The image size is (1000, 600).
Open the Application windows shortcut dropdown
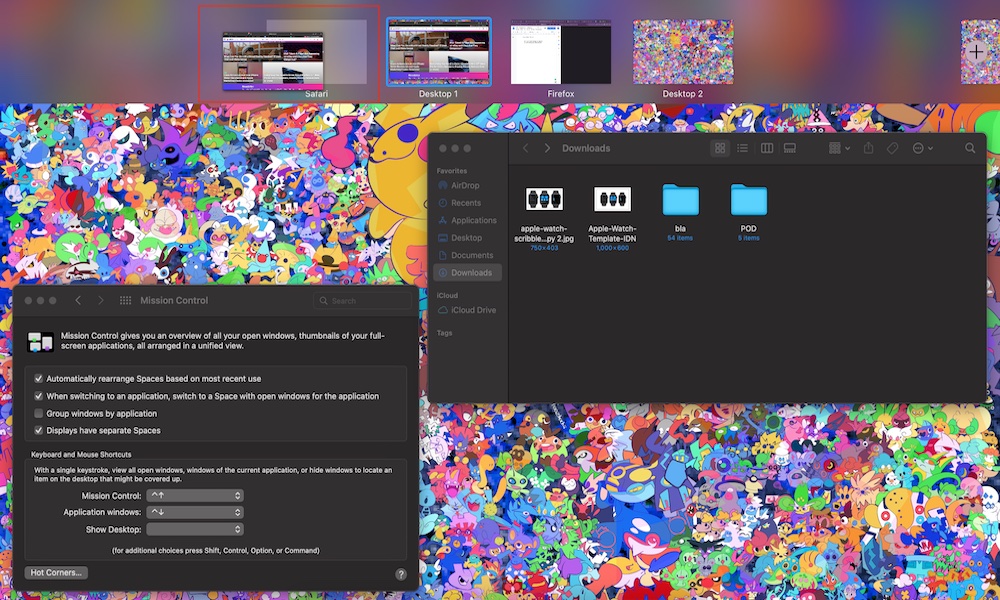pos(195,512)
